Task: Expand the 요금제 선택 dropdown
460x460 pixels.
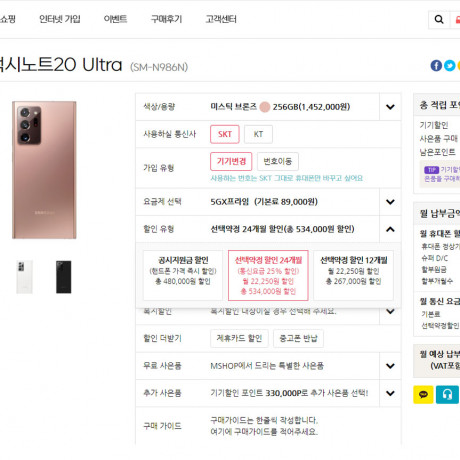Action: 390,202
